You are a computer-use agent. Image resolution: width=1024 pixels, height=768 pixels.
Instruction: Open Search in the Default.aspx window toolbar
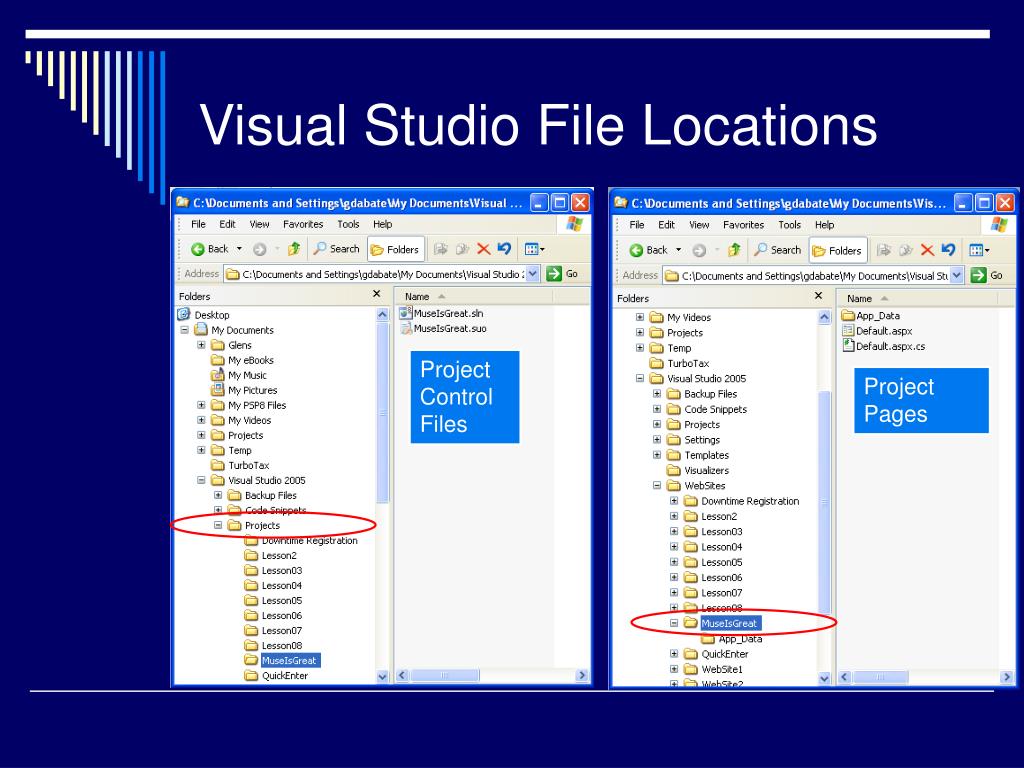tap(777, 250)
